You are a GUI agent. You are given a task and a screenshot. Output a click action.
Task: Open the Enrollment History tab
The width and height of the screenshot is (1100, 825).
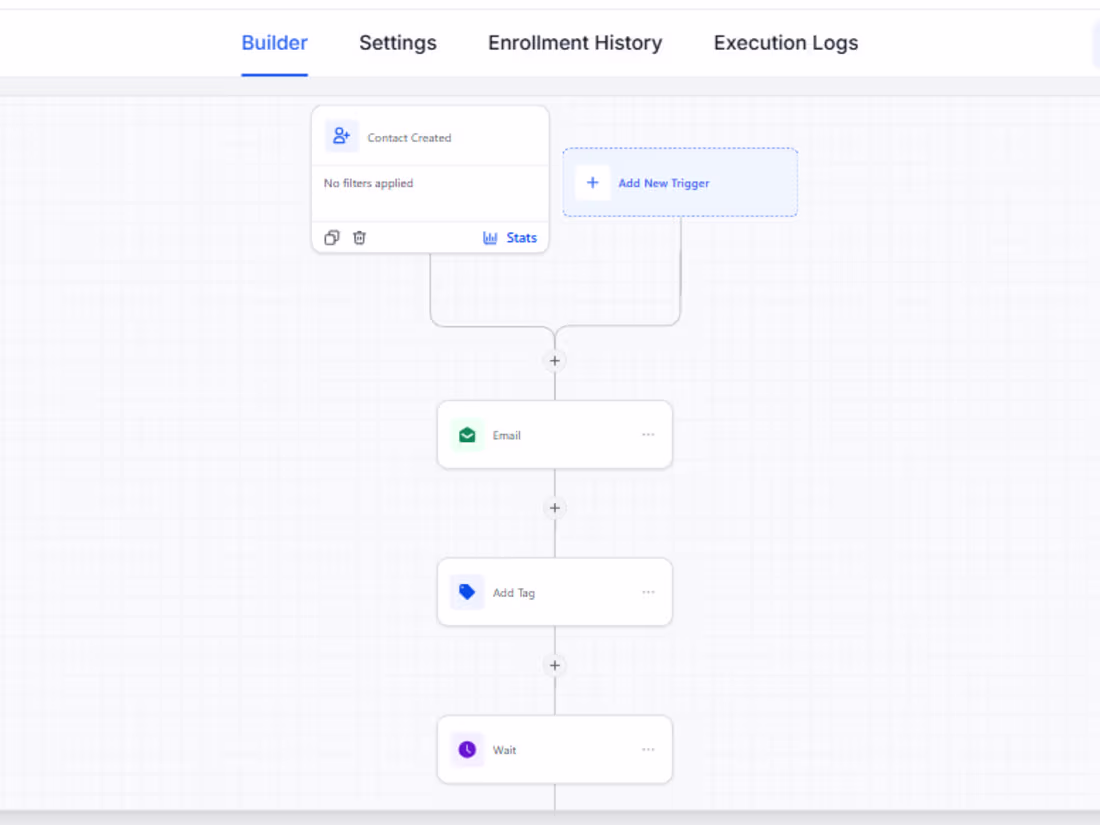tap(575, 43)
